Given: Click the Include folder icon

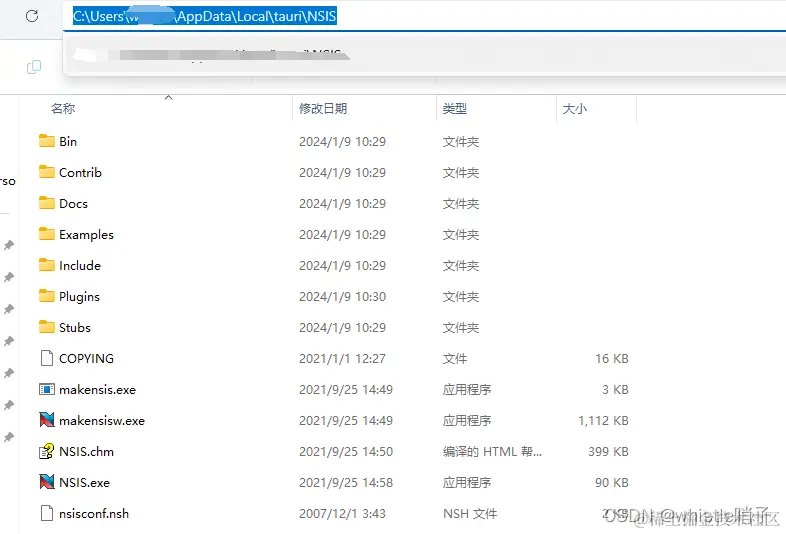Looking at the screenshot, I should (47, 265).
